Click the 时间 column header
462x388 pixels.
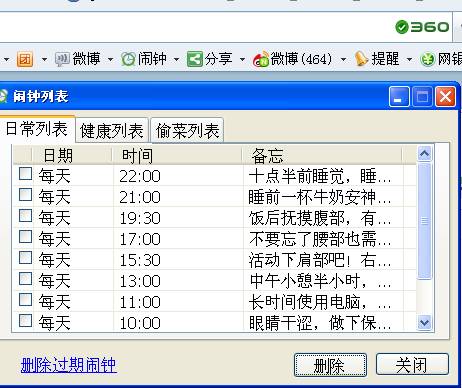[177, 155]
